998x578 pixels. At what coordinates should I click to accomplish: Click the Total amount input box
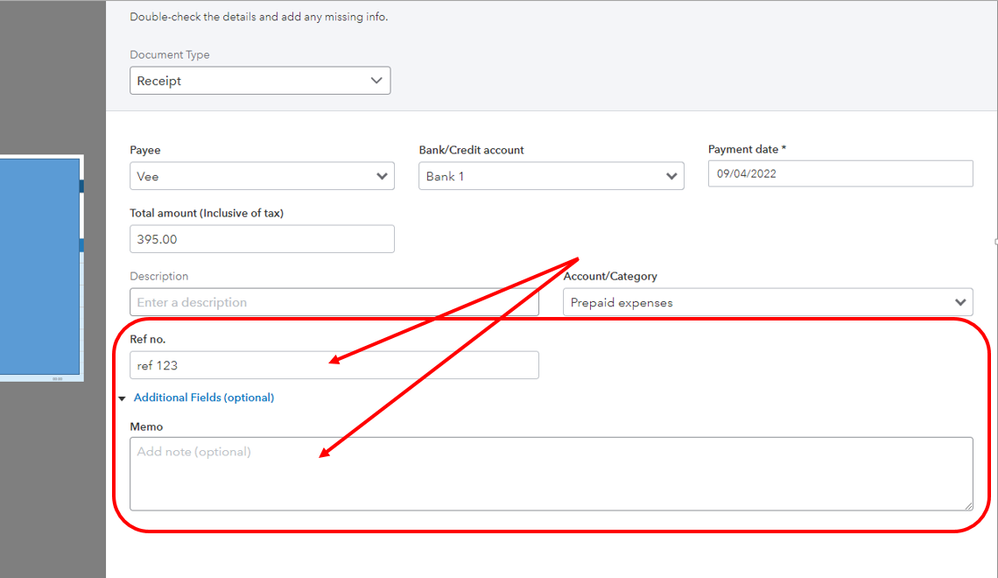[x=262, y=239]
